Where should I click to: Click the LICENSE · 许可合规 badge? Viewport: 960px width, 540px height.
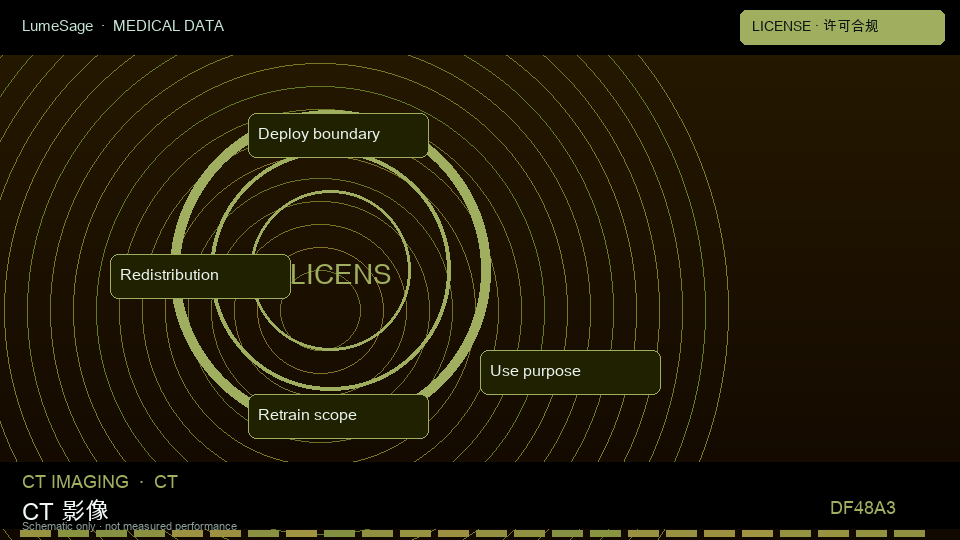tap(842, 27)
